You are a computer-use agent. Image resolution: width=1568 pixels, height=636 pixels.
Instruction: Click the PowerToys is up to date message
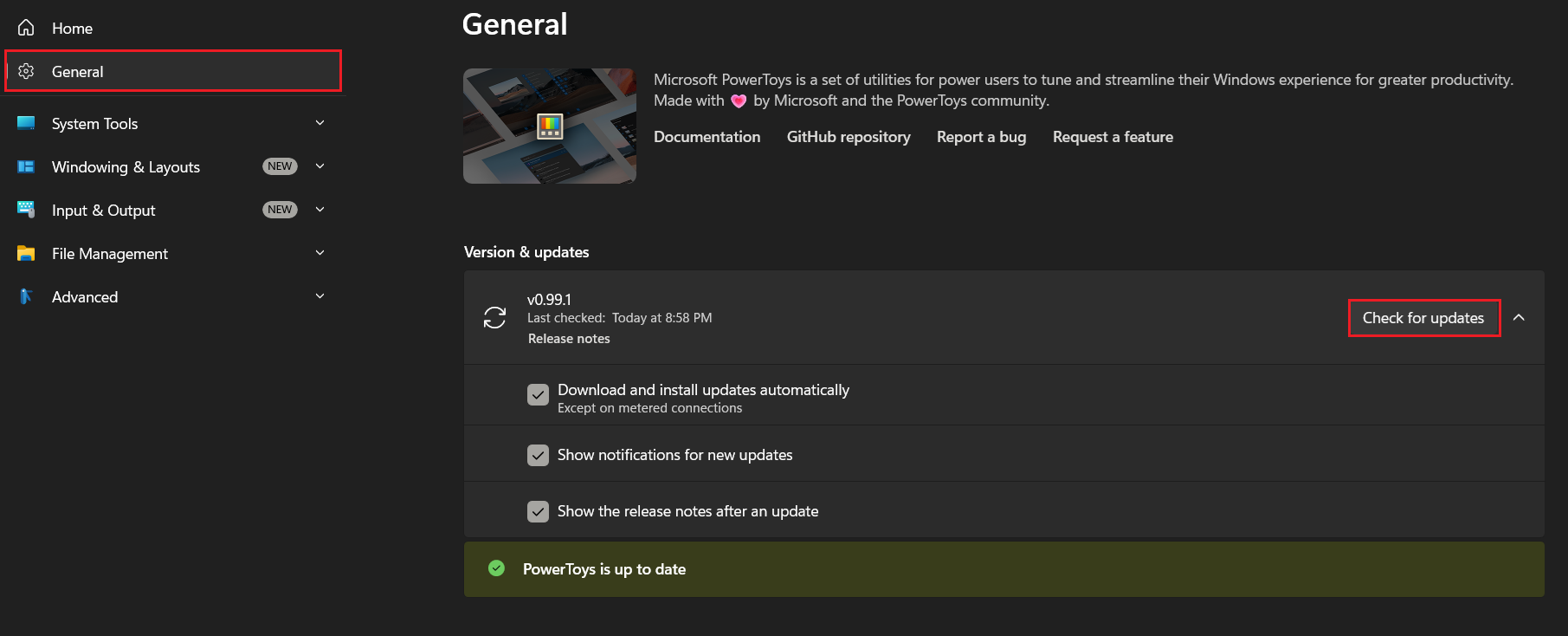coord(604,569)
